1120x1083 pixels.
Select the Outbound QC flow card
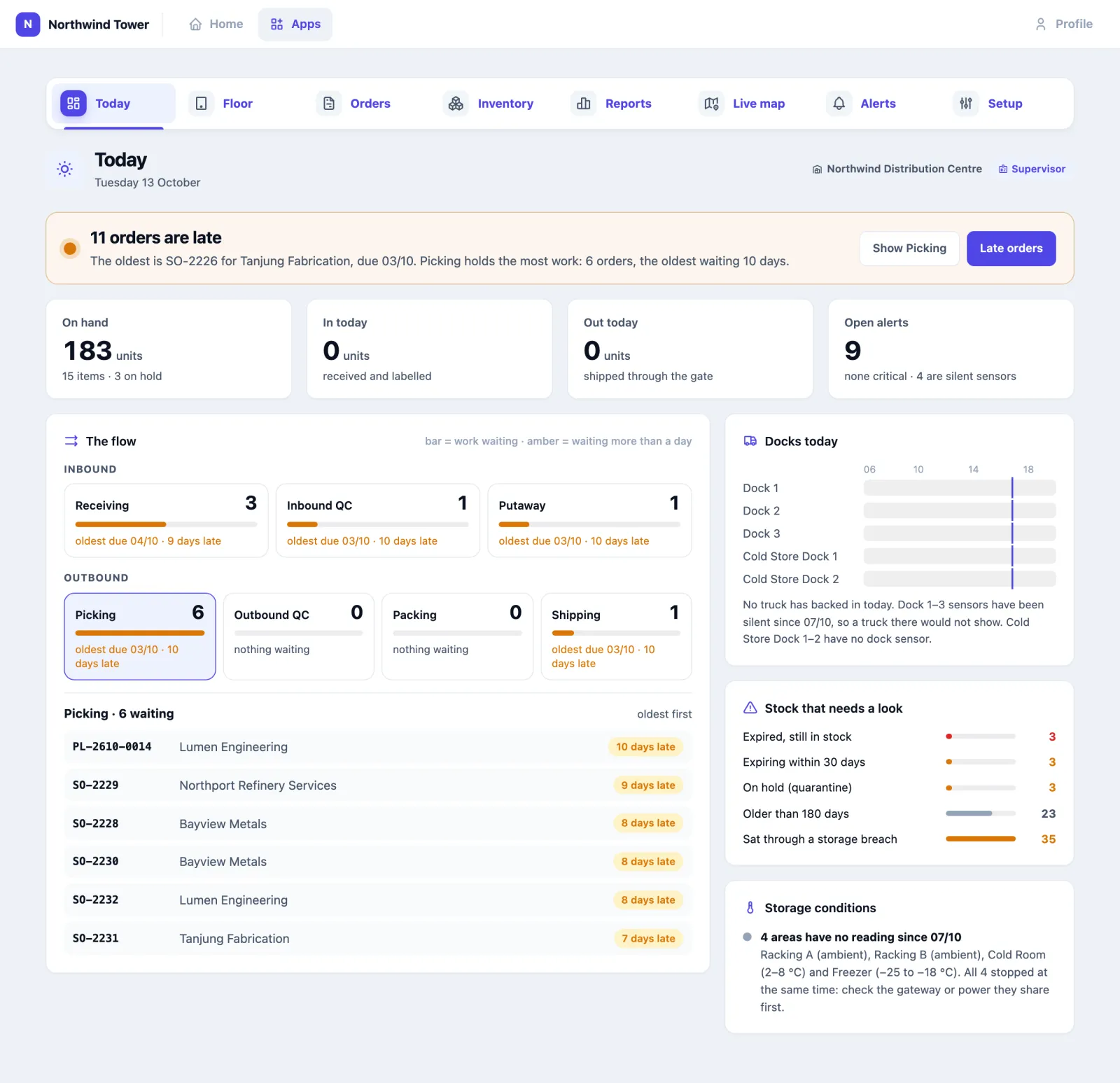[298, 636]
